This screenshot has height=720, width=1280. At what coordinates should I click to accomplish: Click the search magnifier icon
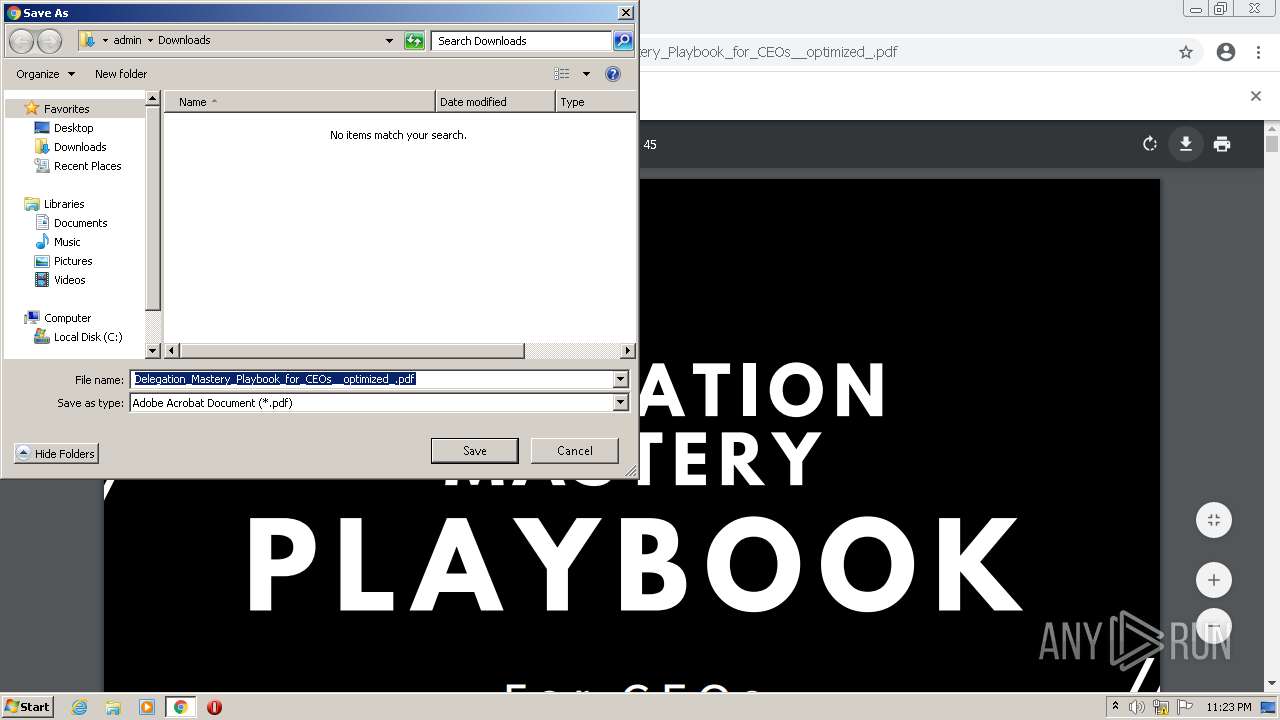click(x=623, y=41)
